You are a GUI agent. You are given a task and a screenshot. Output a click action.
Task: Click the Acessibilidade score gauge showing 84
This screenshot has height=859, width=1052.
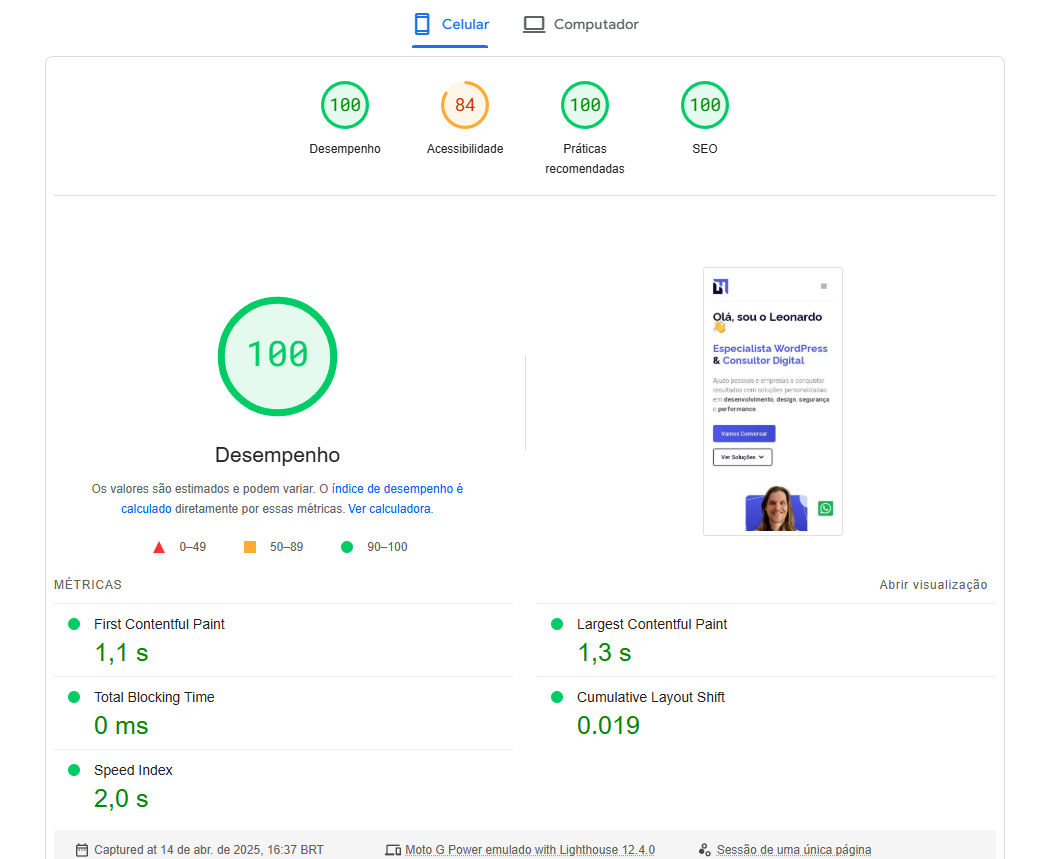tap(465, 105)
